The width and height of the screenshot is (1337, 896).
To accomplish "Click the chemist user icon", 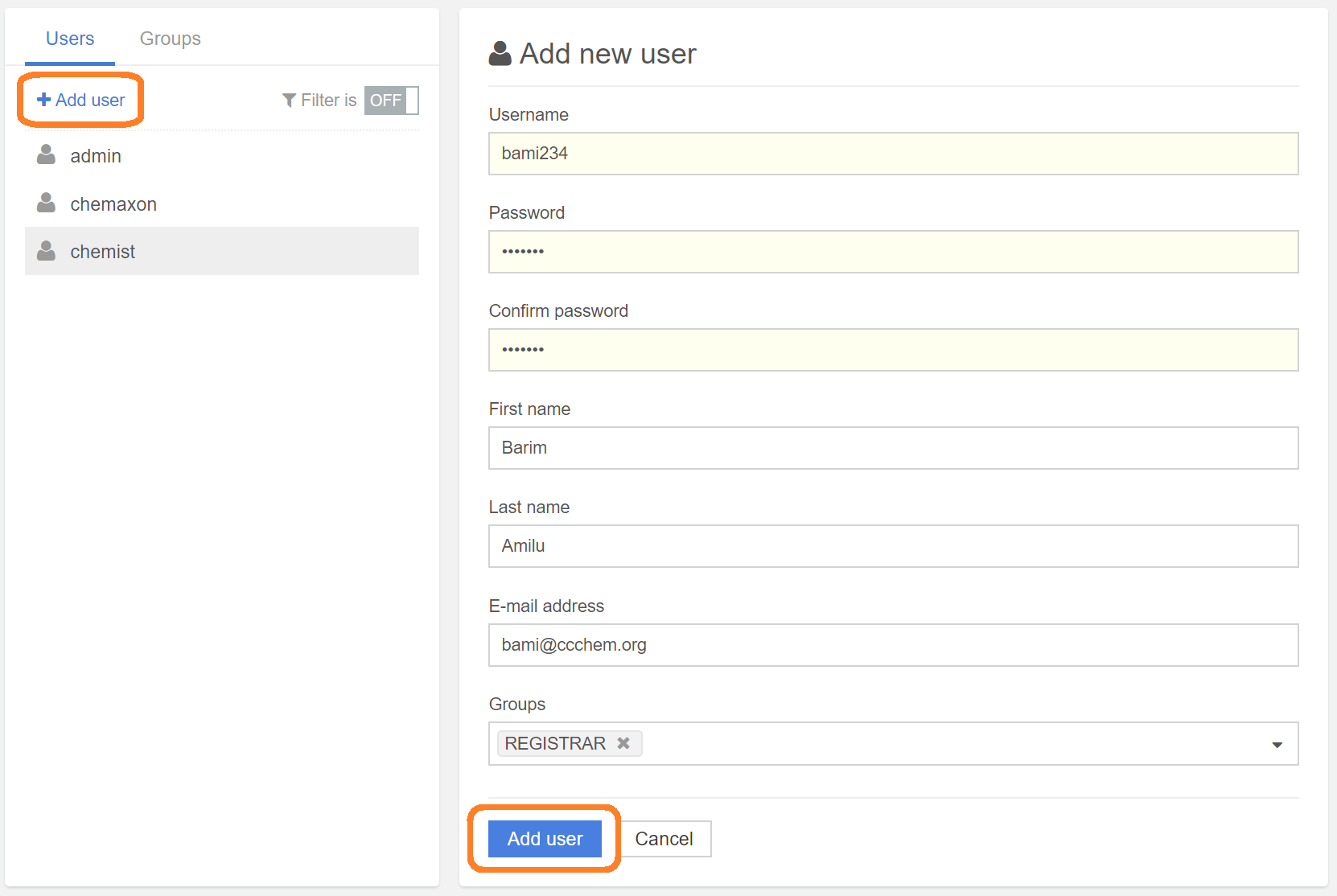I will (47, 251).
